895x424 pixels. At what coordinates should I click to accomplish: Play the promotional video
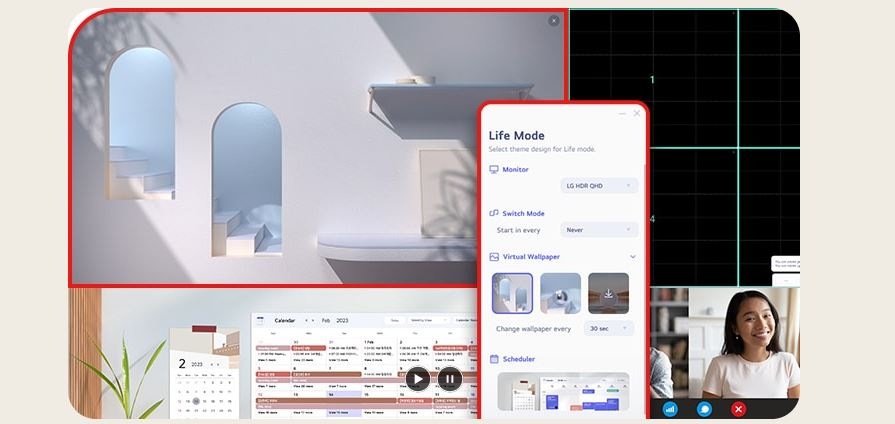point(418,379)
